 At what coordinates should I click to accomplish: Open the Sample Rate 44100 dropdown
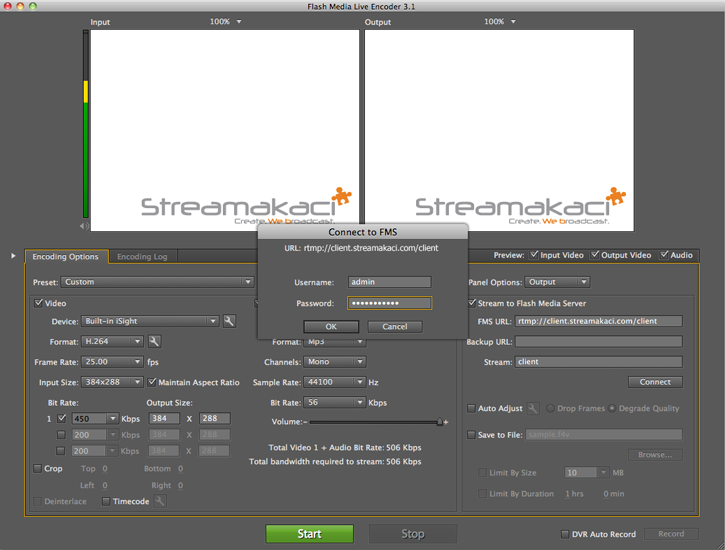335,382
